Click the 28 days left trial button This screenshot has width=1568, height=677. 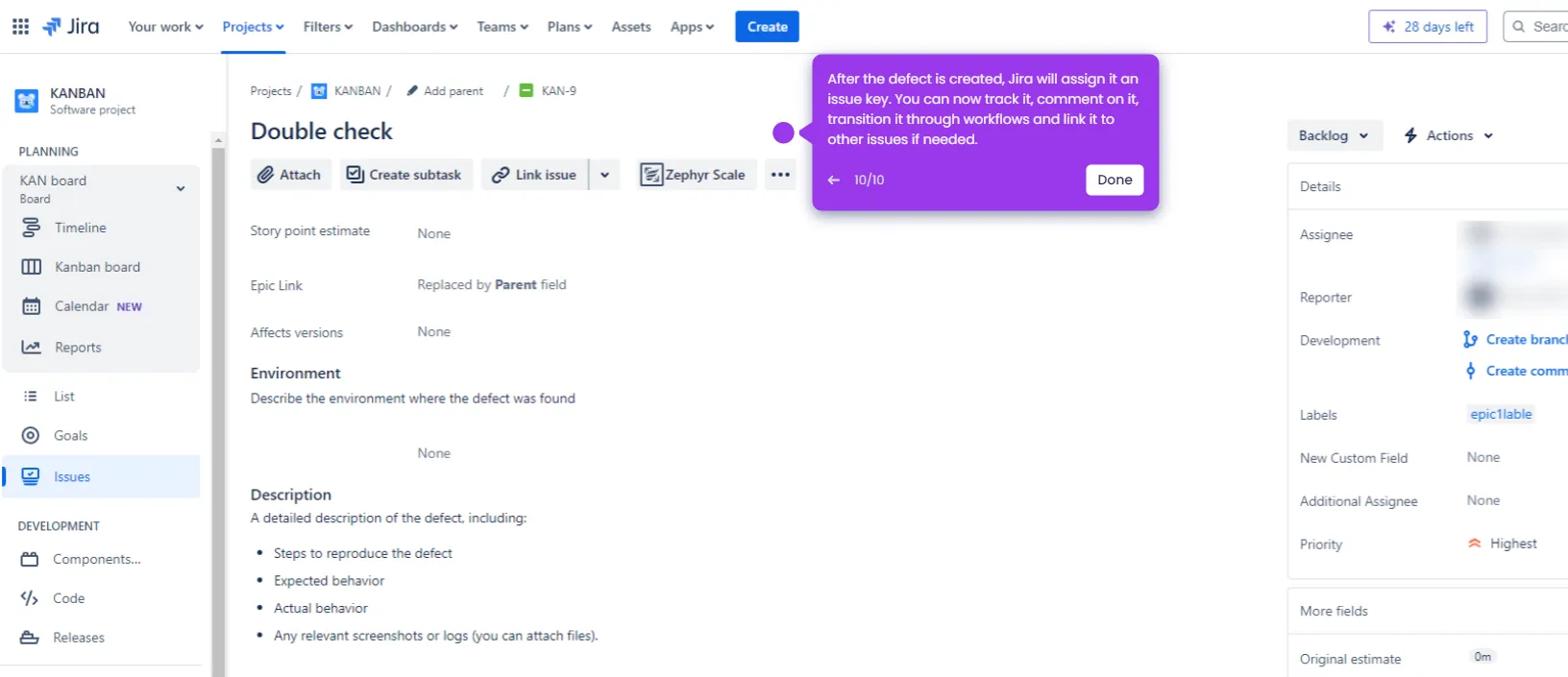pyautogui.click(x=1428, y=27)
